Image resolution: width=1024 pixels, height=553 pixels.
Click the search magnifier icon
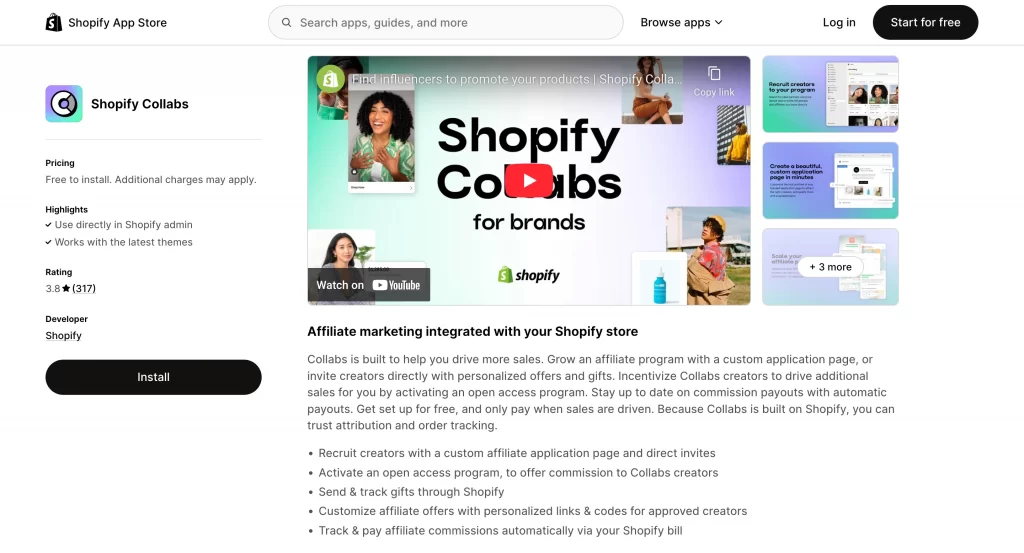tap(286, 22)
